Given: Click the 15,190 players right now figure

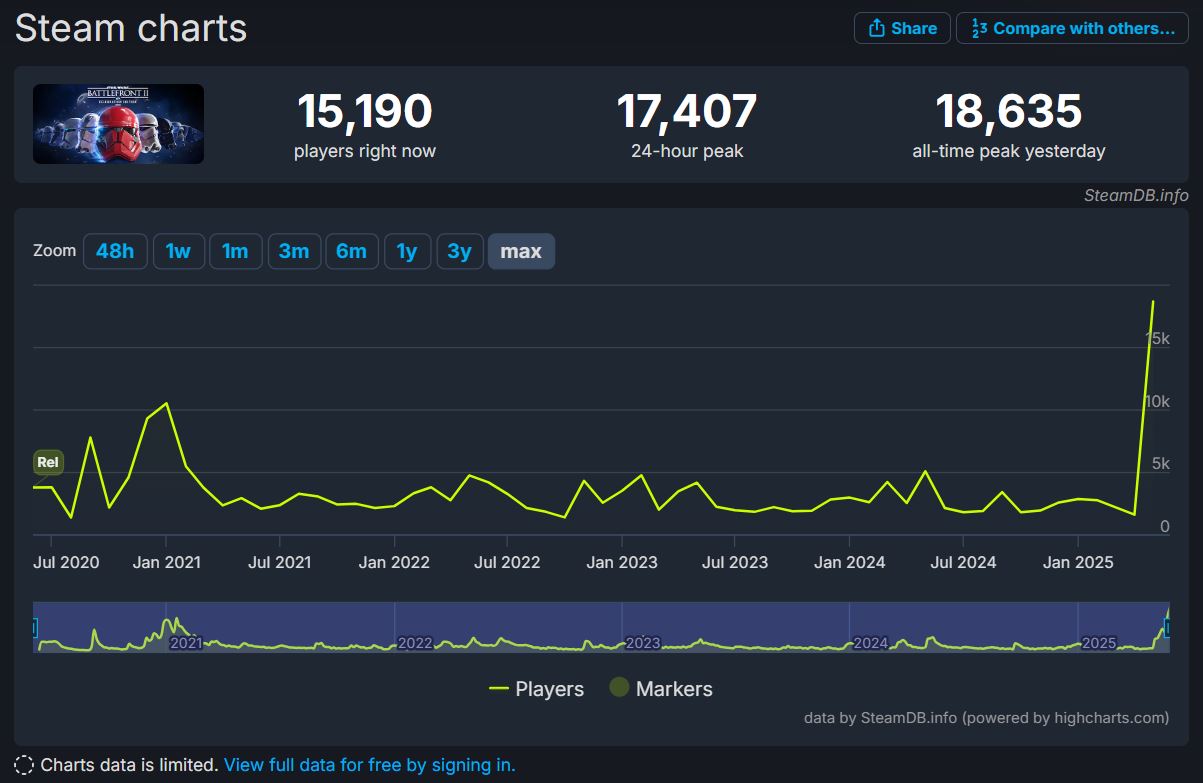Looking at the screenshot, I should pos(364,111).
